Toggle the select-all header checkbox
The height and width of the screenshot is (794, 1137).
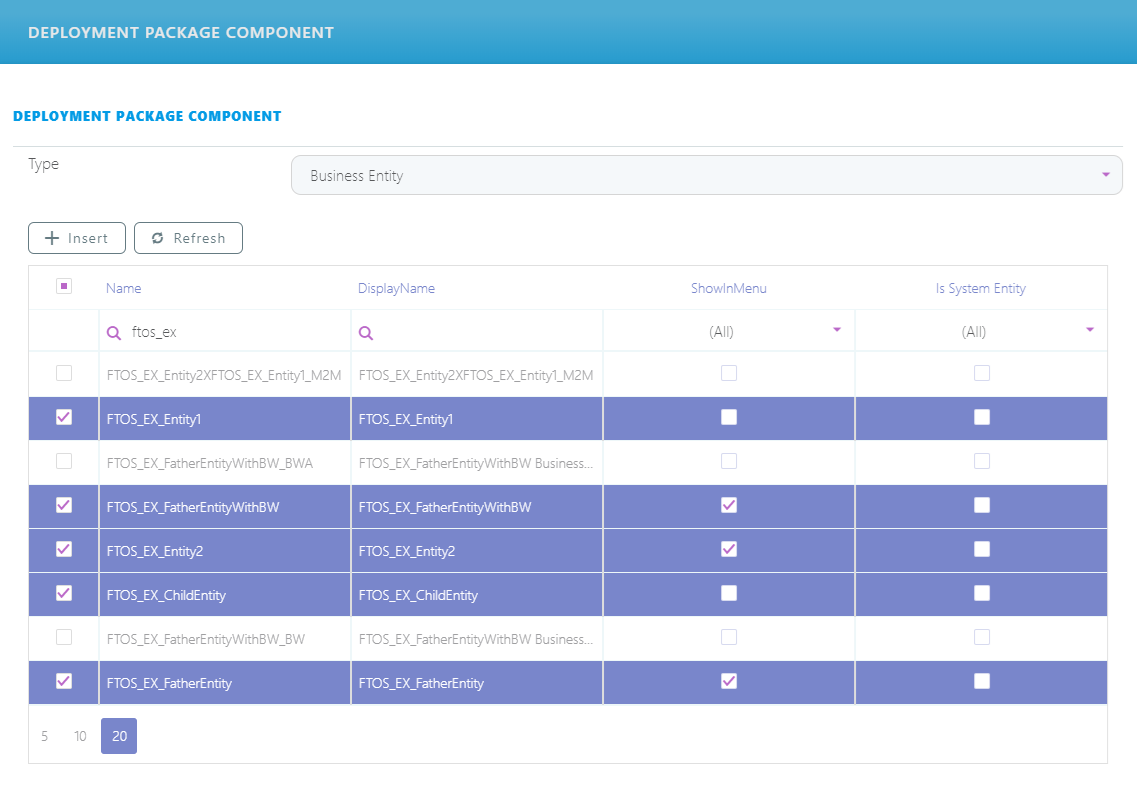pos(64,287)
